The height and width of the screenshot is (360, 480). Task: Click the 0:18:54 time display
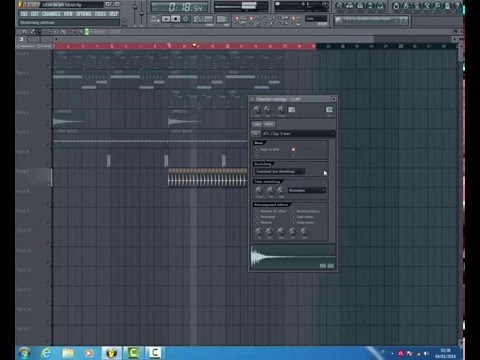pos(180,7)
